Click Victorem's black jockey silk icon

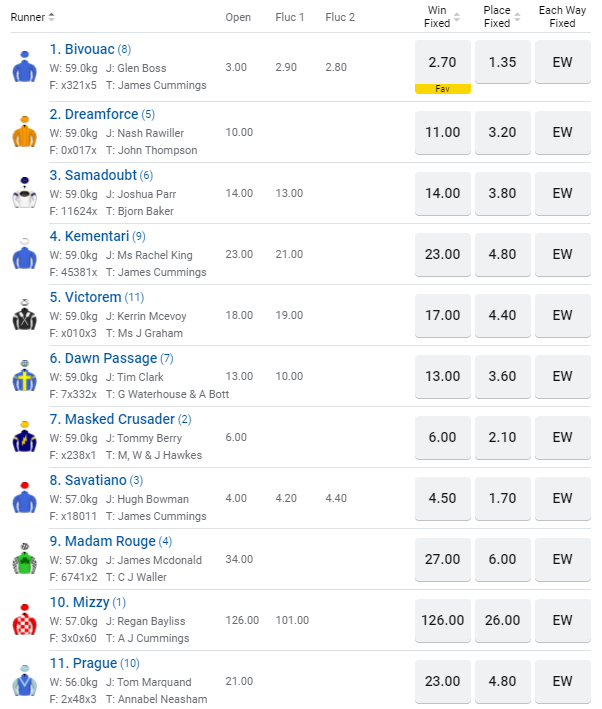(x=24, y=315)
